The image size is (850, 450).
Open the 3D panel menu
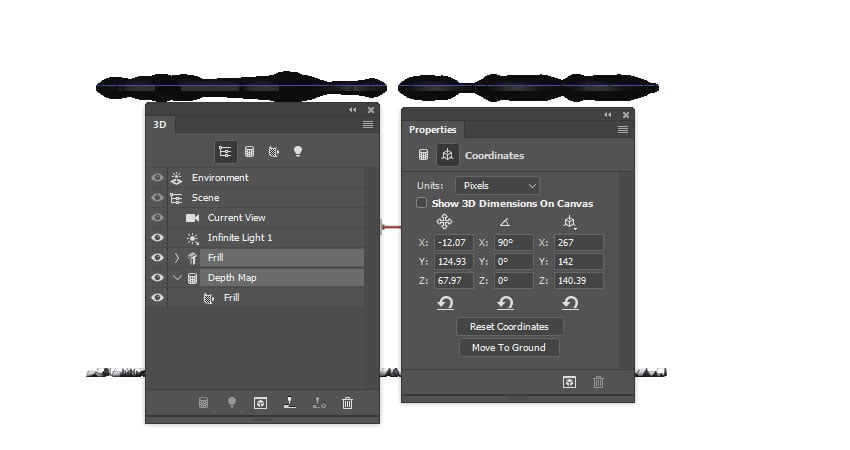[368, 125]
